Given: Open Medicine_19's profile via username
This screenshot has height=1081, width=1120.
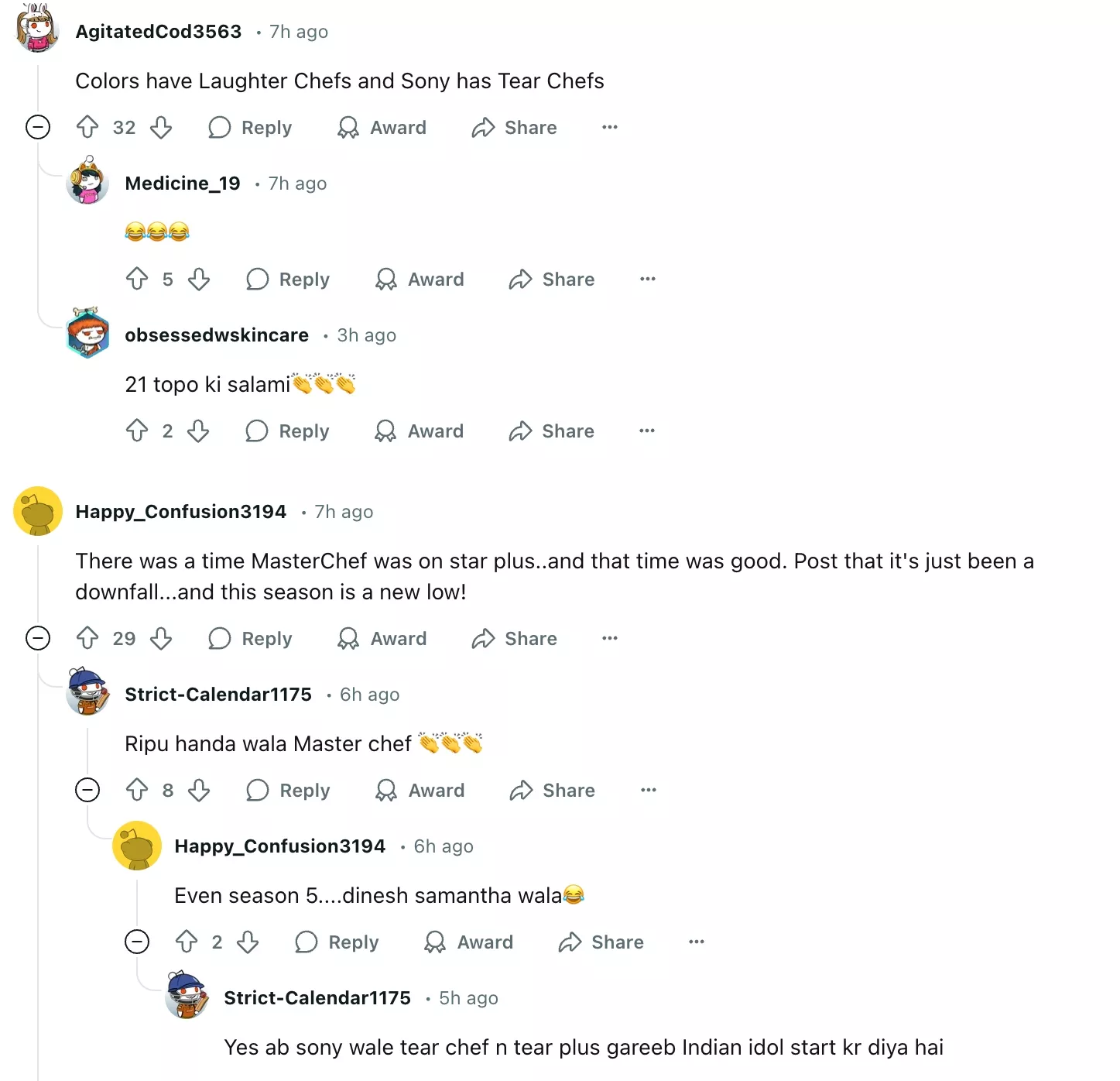Looking at the screenshot, I should pyautogui.click(x=183, y=184).
